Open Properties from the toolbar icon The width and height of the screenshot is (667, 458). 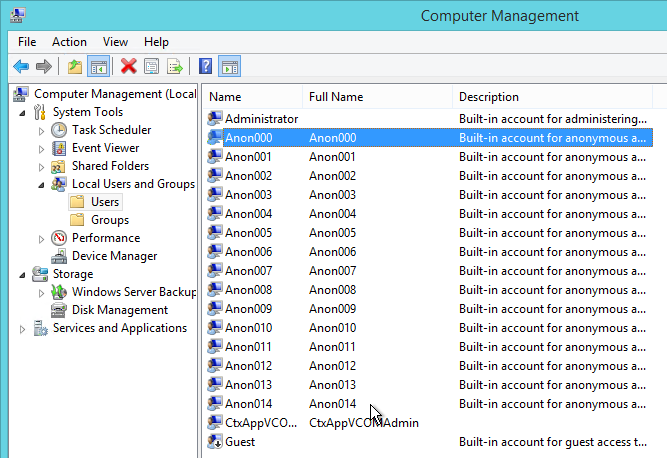coord(151,67)
